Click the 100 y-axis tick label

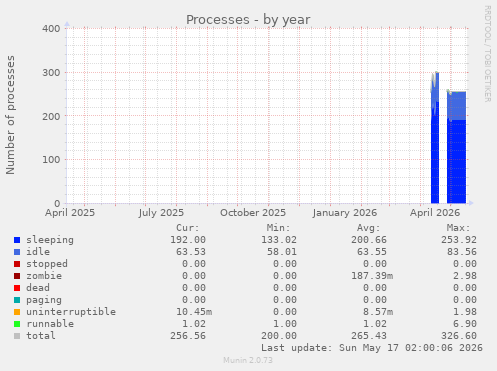pos(51,160)
